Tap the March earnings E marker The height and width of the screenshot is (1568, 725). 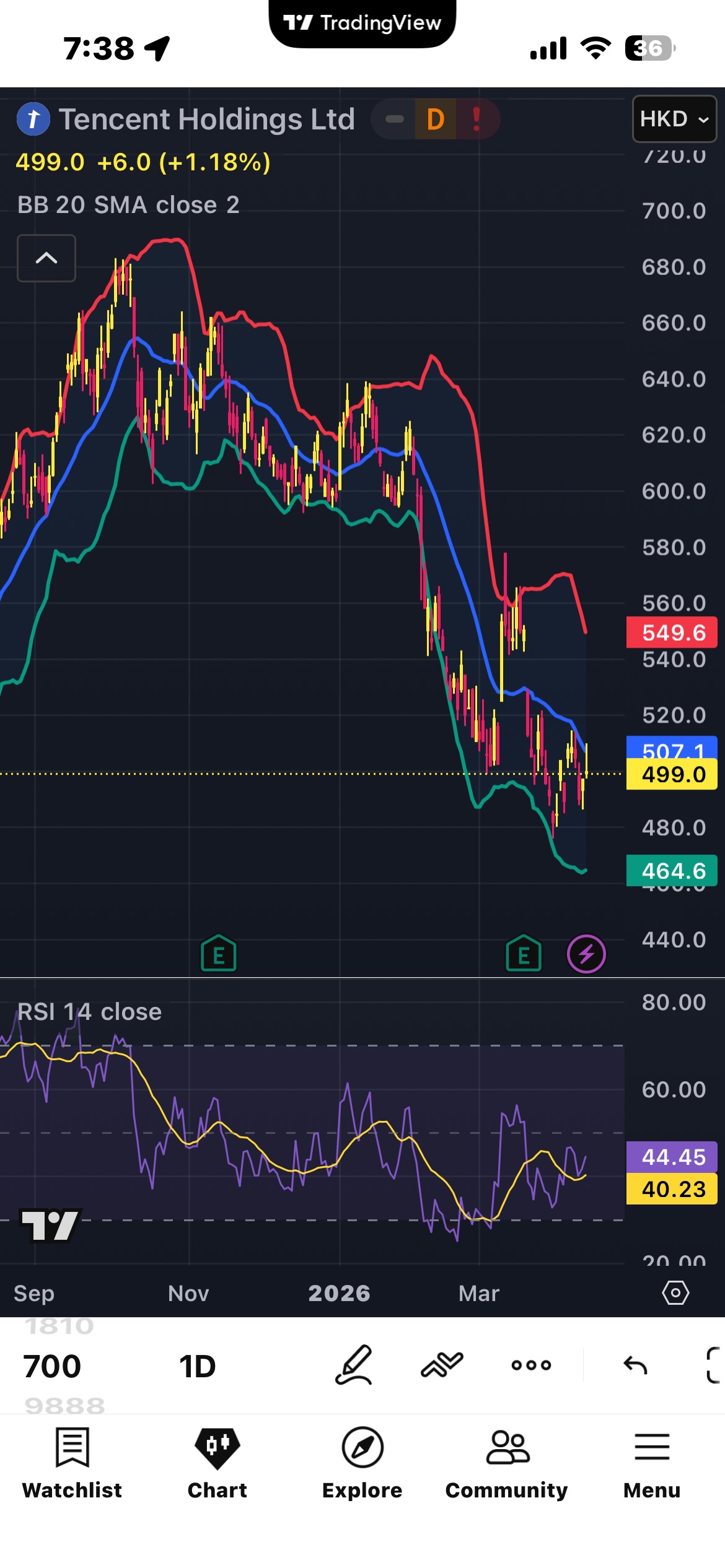click(x=524, y=954)
